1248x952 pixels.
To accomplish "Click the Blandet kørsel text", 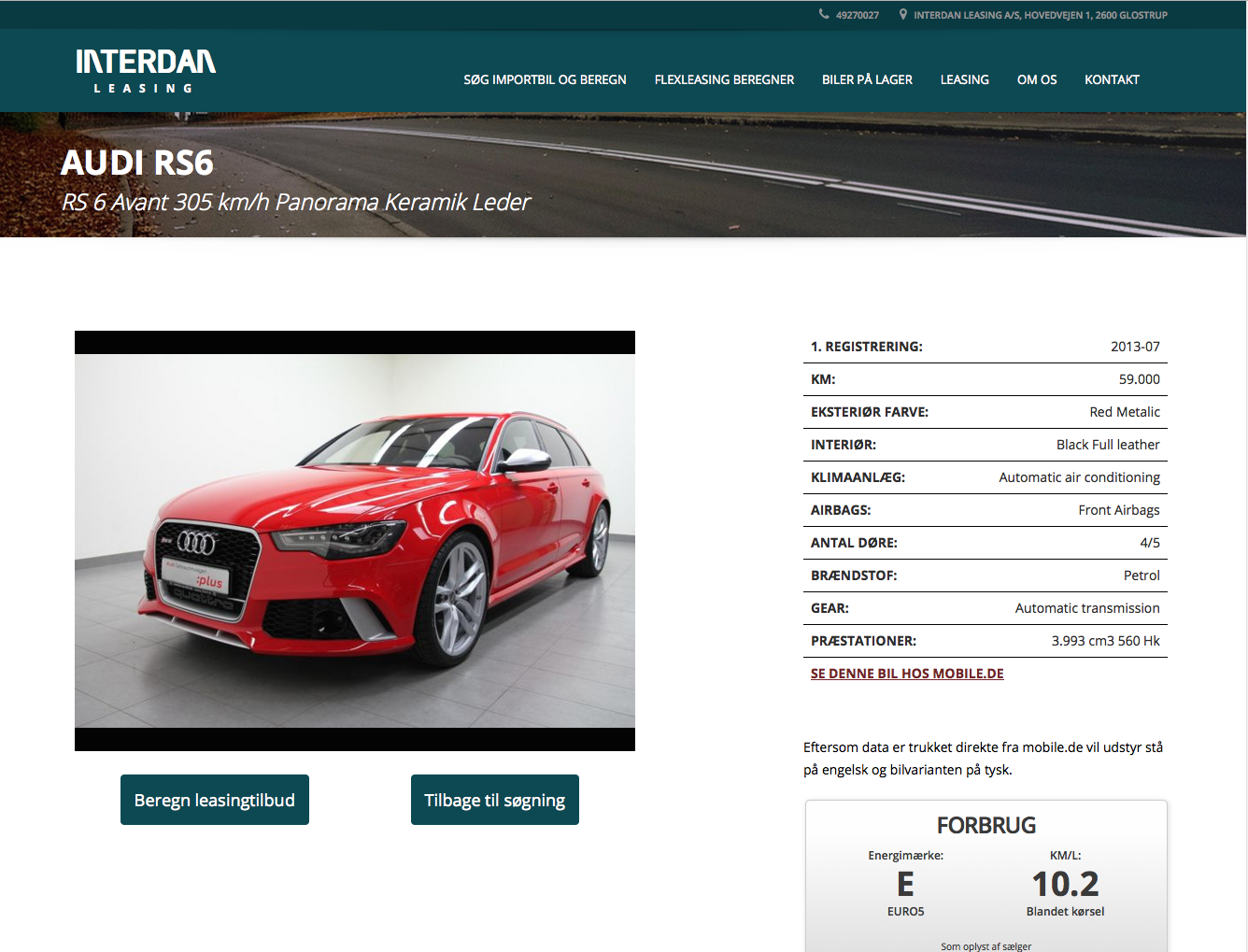I will coord(1065,912).
